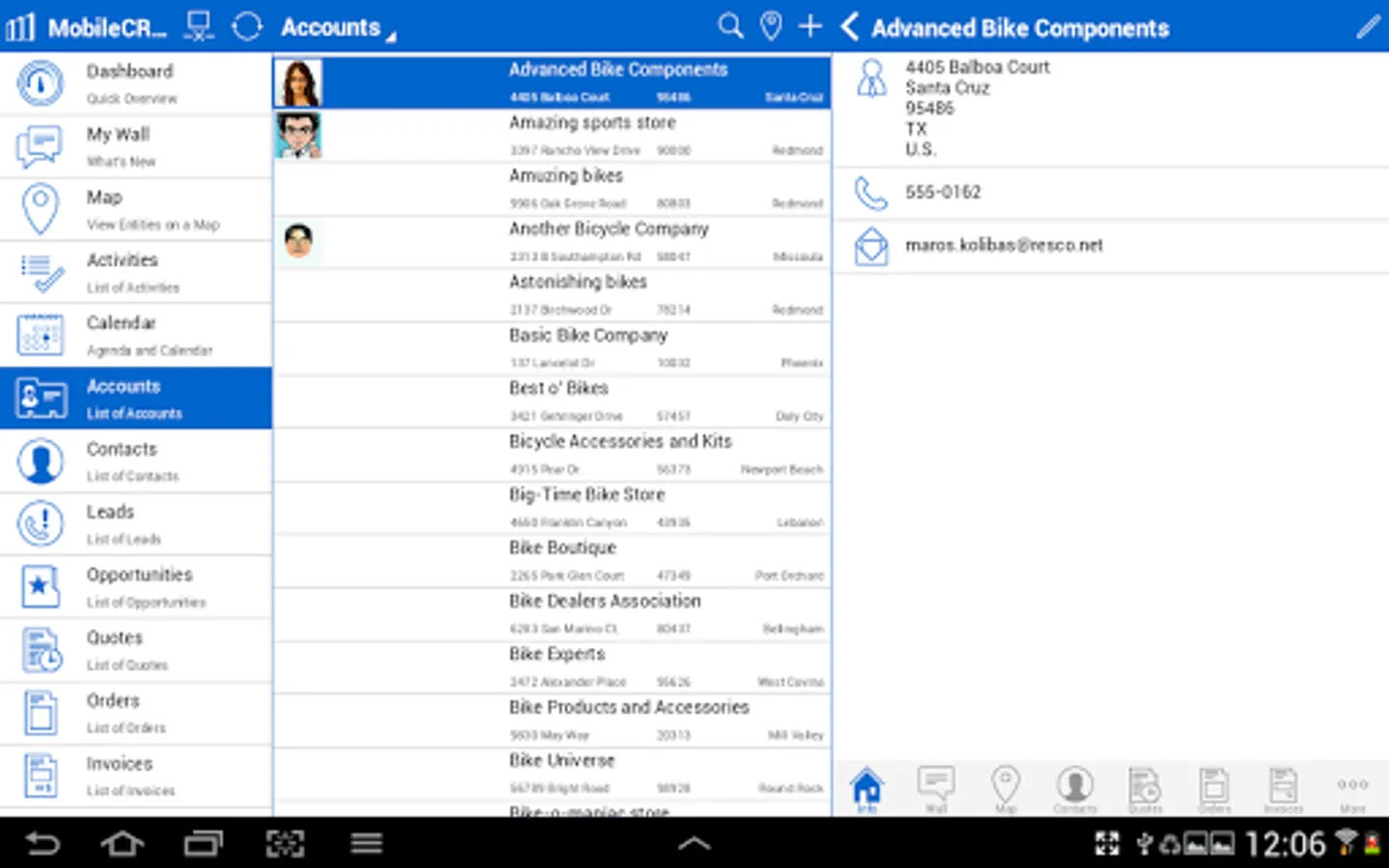Select Bicycle Accessories and Kits account
This screenshot has width=1389, height=868.
[x=552, y=454]
